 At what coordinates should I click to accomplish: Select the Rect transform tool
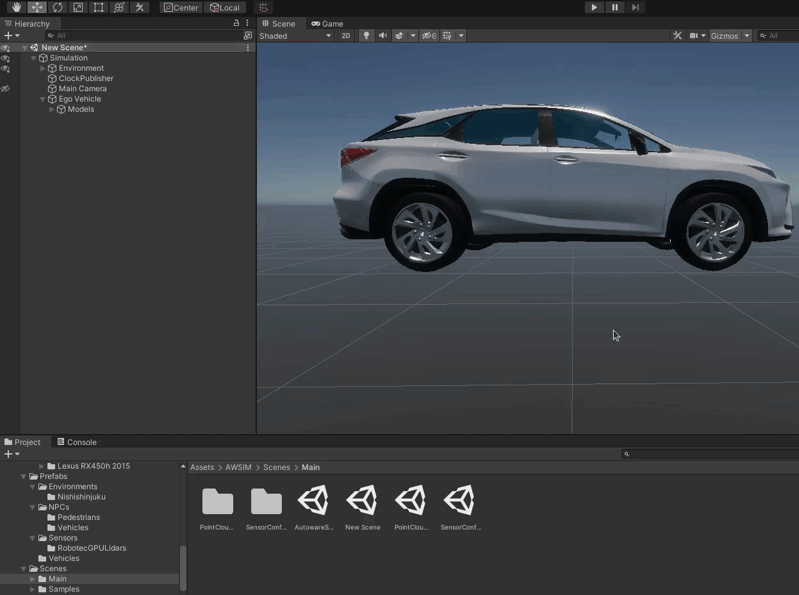[x=99, y=7]
